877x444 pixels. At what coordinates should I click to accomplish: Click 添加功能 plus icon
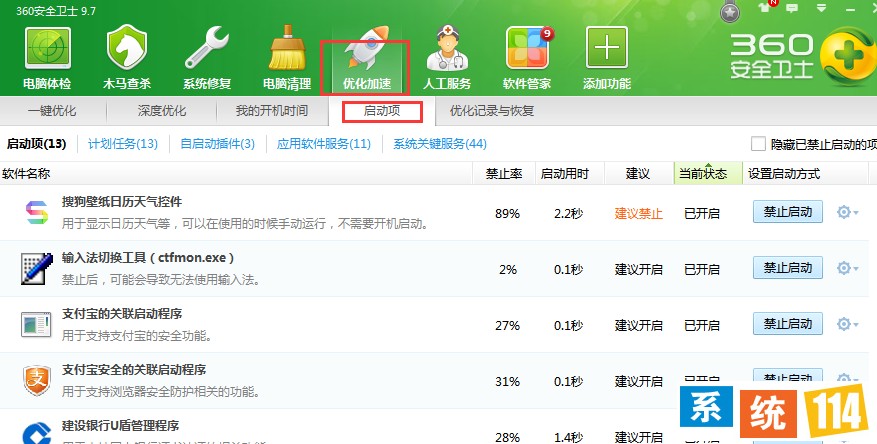(607, 49)
